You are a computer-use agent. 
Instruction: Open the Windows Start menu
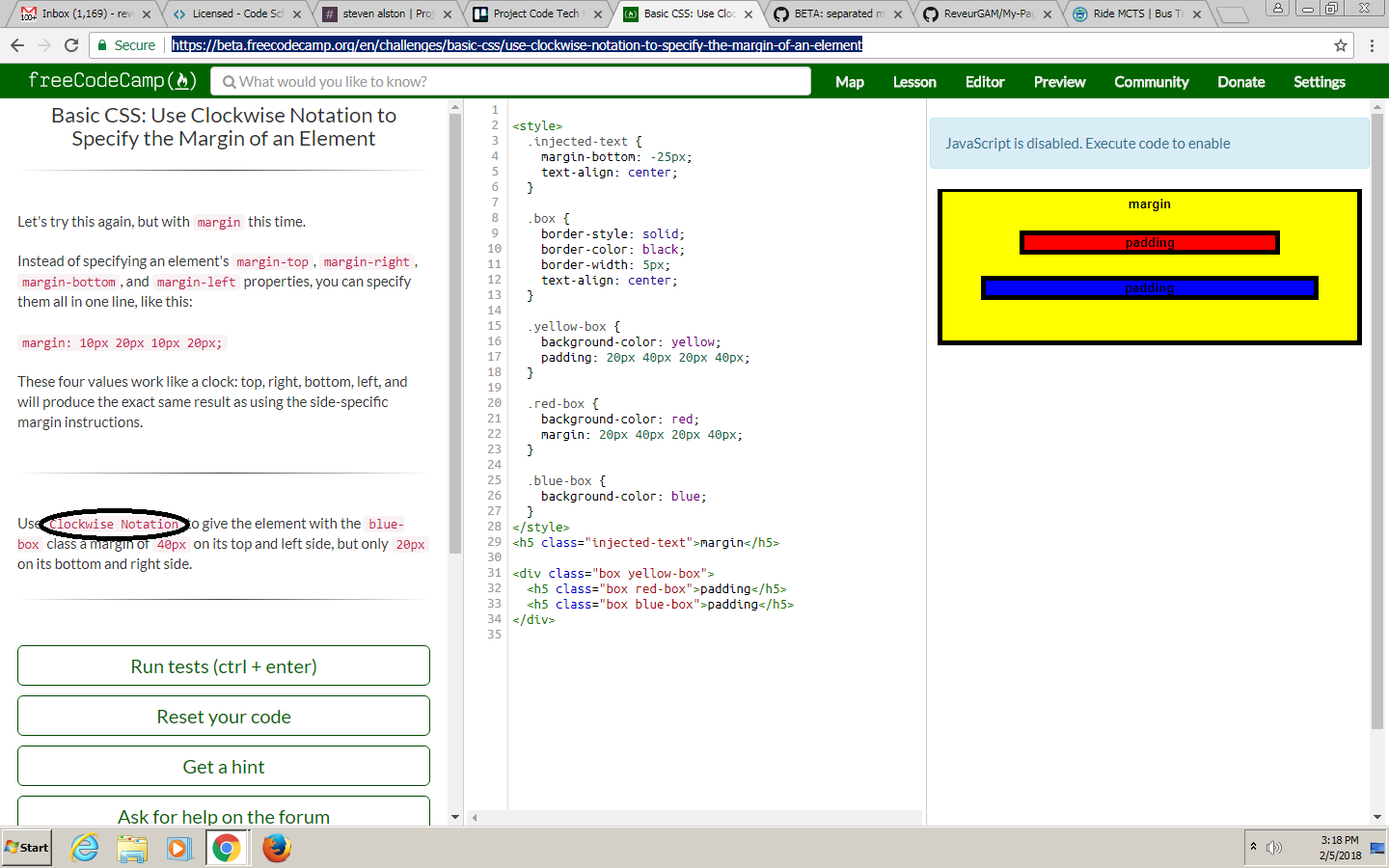tap(27, 848)
